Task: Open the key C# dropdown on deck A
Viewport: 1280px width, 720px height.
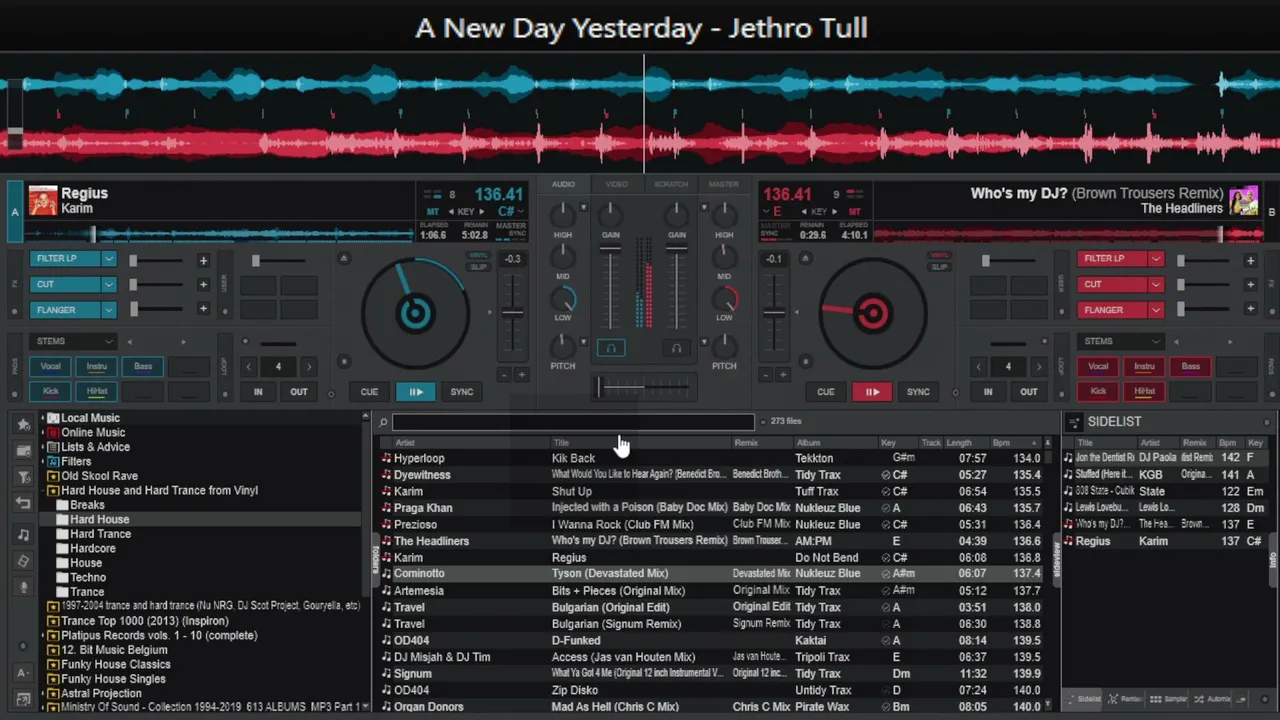Action: 522,212
